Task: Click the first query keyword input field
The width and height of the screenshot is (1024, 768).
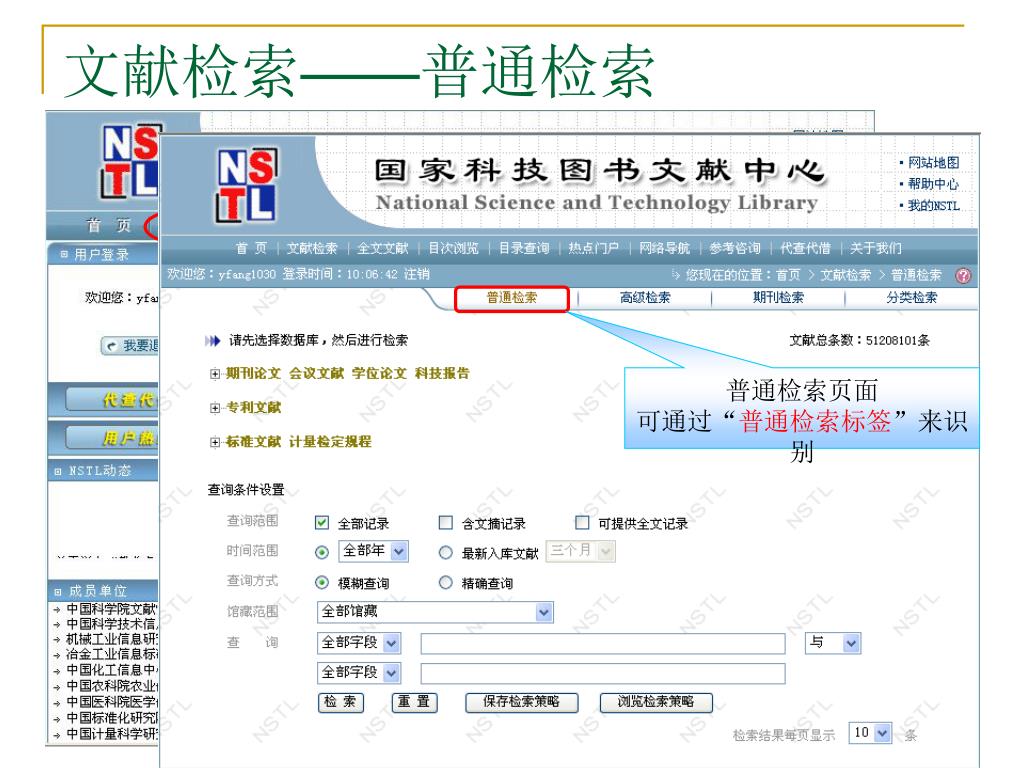Action: [x=603, y=643]
